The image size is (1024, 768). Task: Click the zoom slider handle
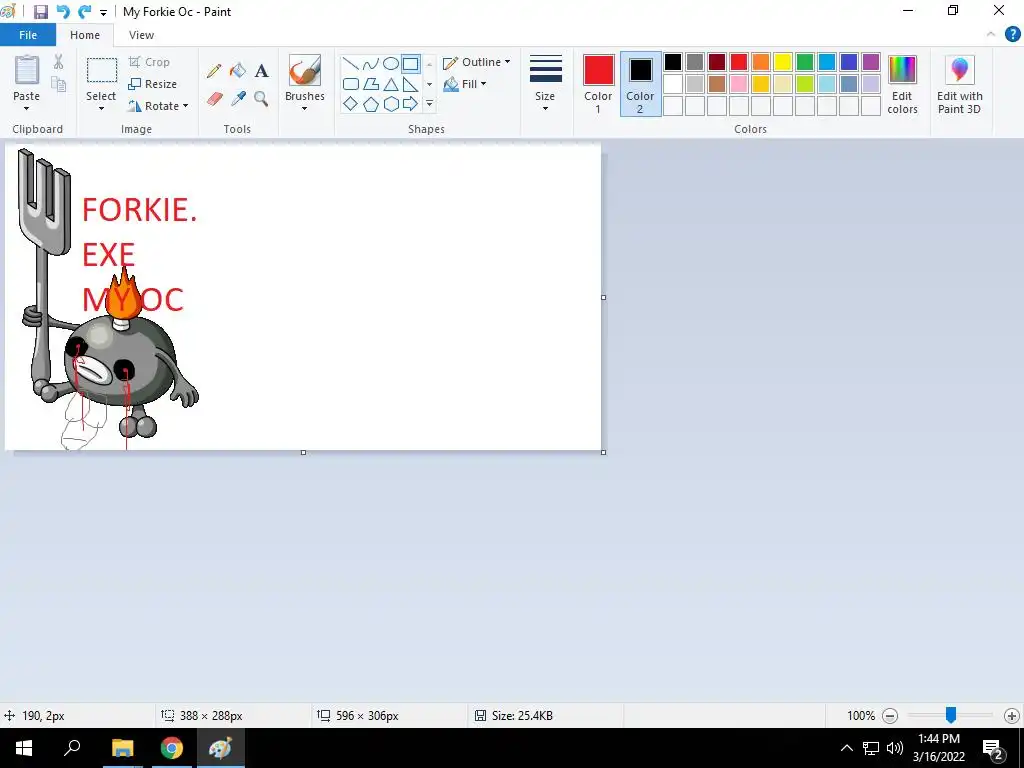click(x=951, y=715)
